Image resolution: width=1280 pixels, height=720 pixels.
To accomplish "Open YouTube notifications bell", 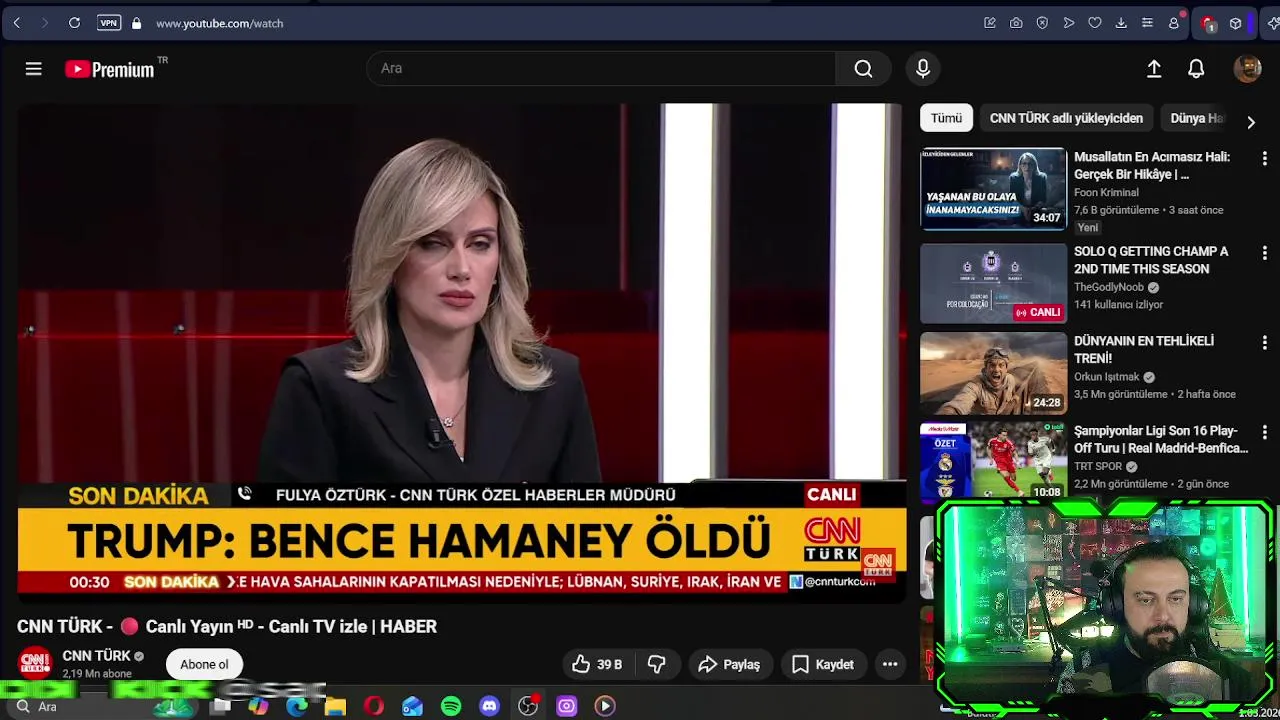I will point(1196,68).
